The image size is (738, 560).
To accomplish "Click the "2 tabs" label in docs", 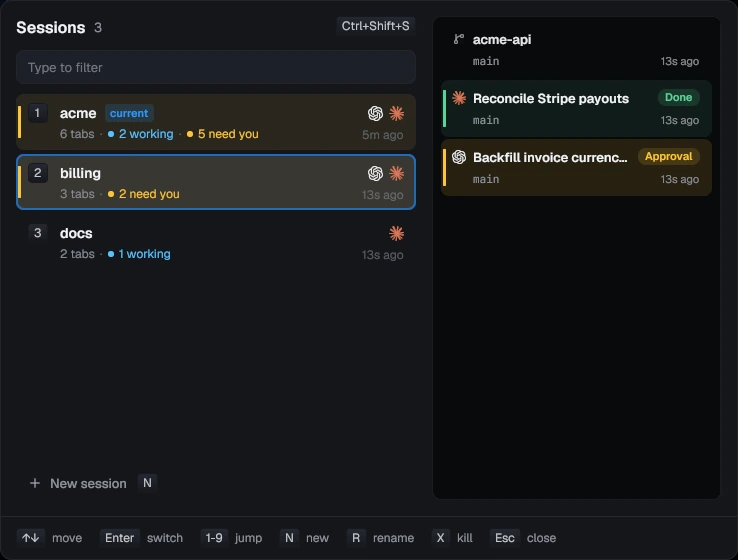I will 77,254.
